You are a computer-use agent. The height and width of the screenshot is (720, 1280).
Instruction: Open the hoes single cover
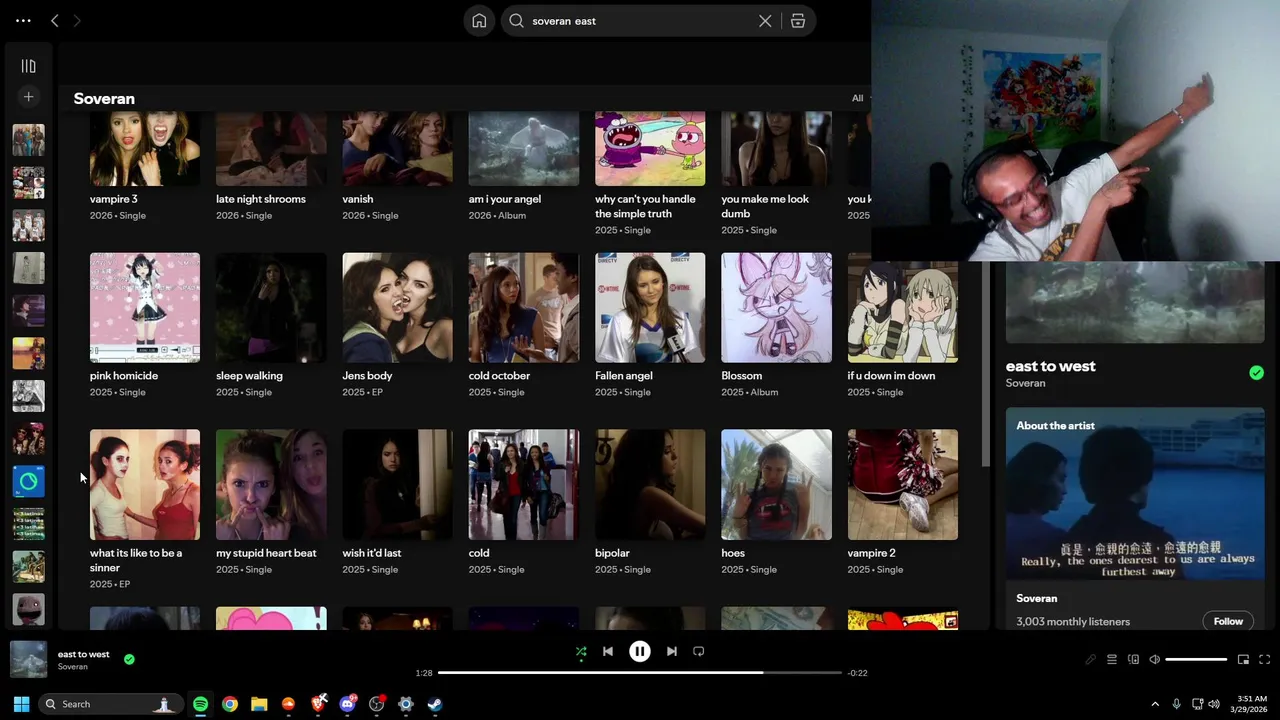coord(776,484)
